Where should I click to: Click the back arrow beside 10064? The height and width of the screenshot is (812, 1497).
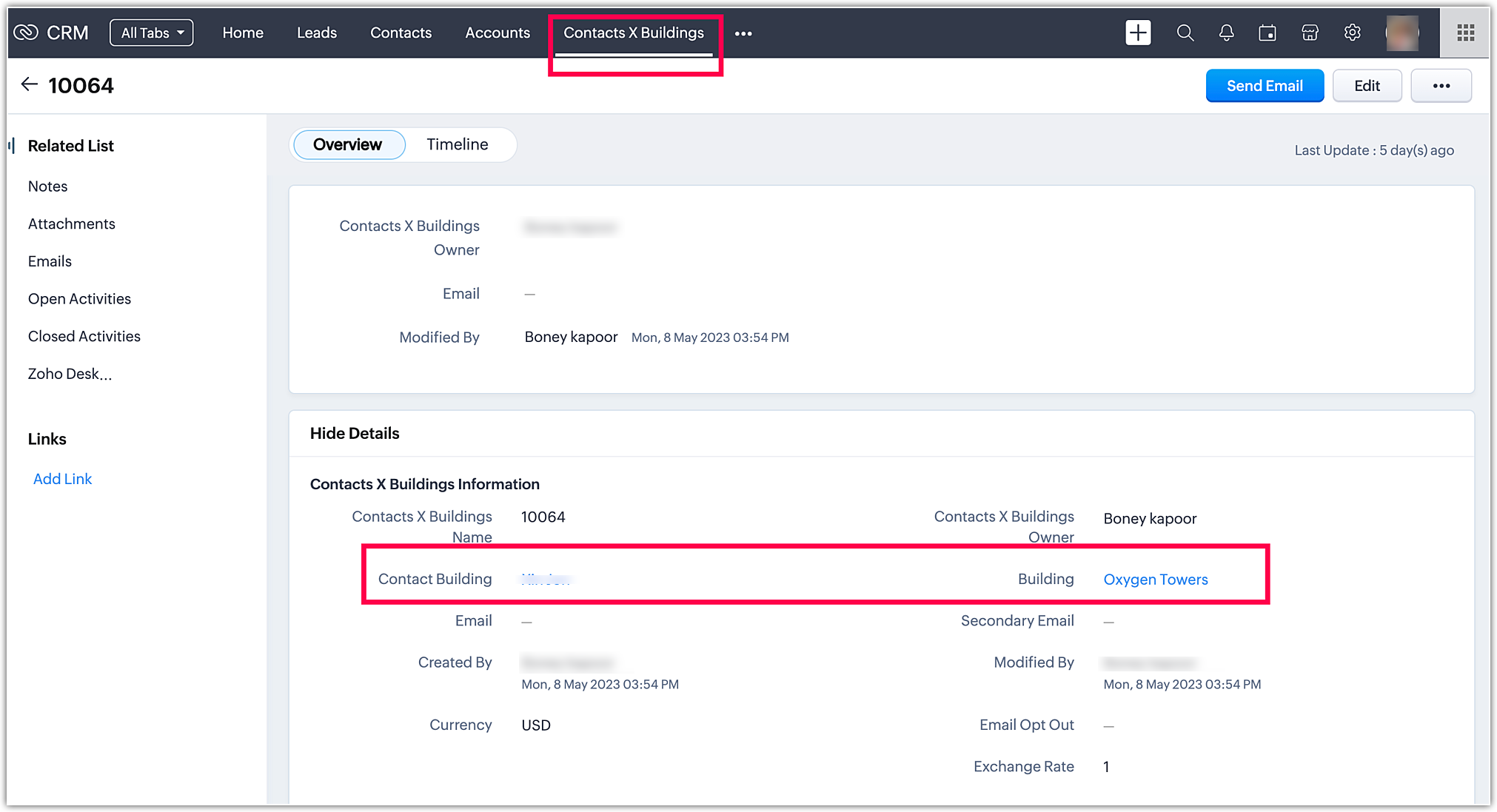point(29,84)
